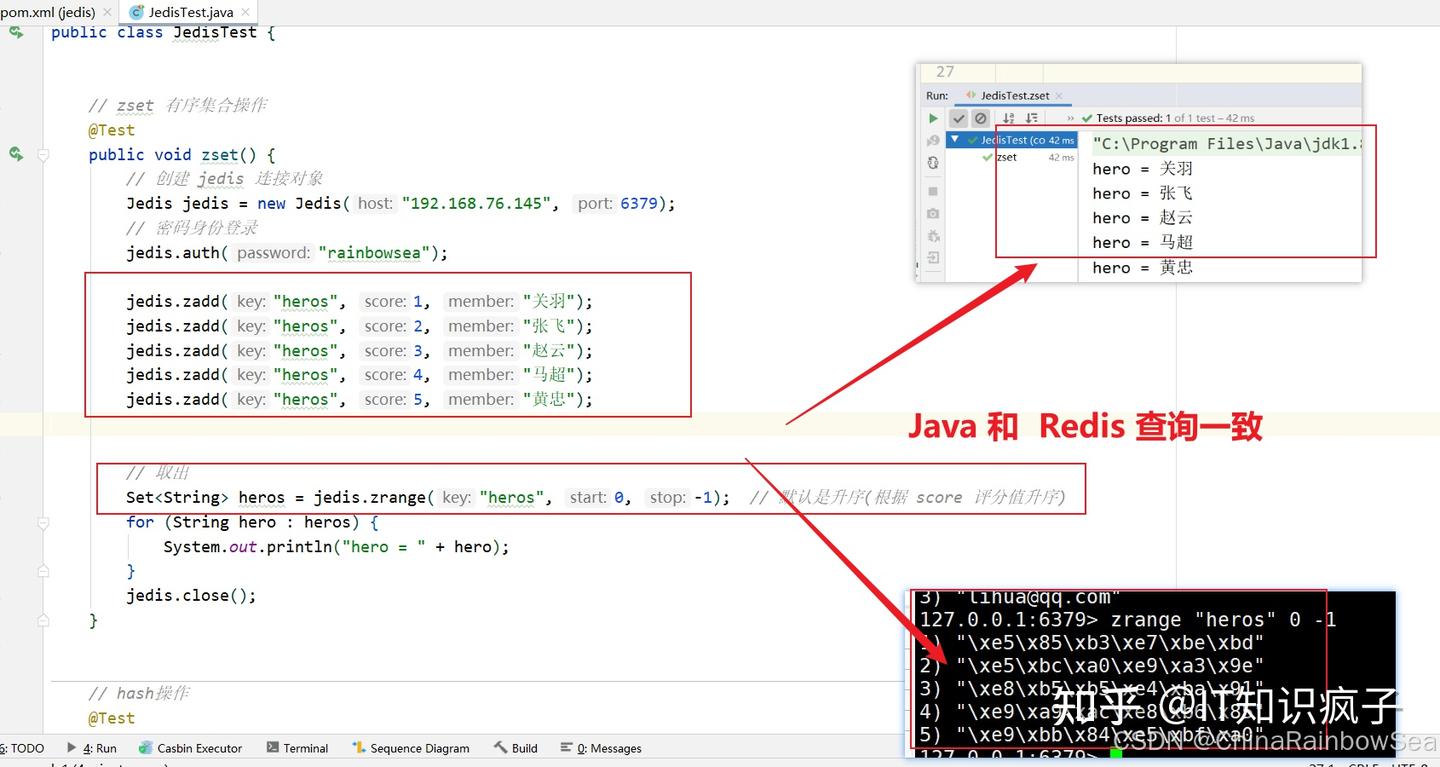Screen dimensions: 1440x767
Task: Click the run gutter icon beside JedisTest class
Action: pyautogui.click(x=14, y=33)
